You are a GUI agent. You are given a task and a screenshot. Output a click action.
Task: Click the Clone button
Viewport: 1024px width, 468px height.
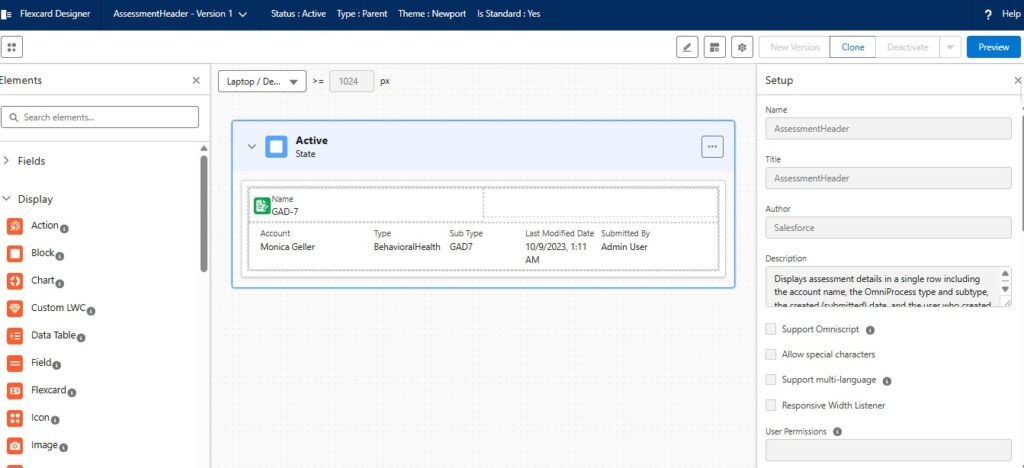tap(853, 47)
